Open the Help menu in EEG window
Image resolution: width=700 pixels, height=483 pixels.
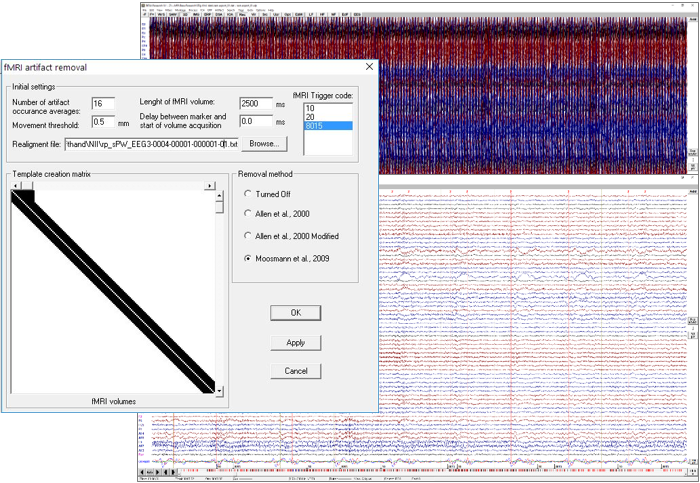point(271,10)
